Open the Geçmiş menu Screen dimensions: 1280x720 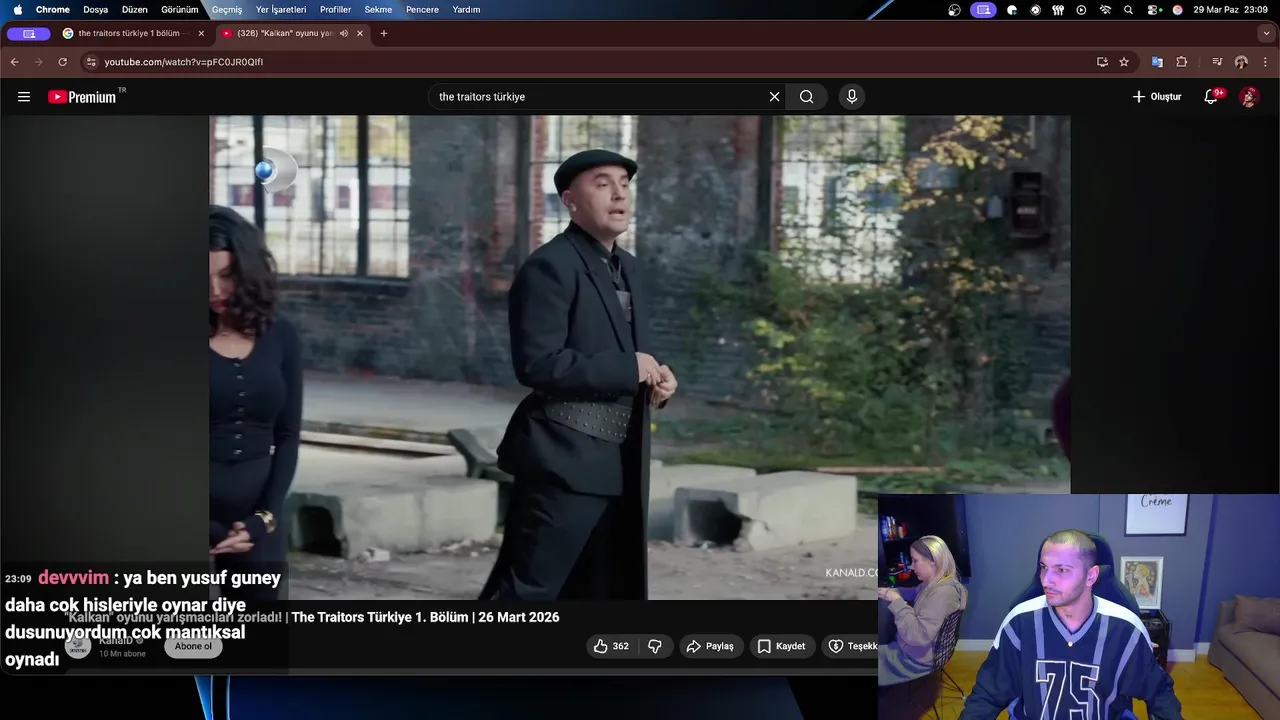[x=227, y=10]
